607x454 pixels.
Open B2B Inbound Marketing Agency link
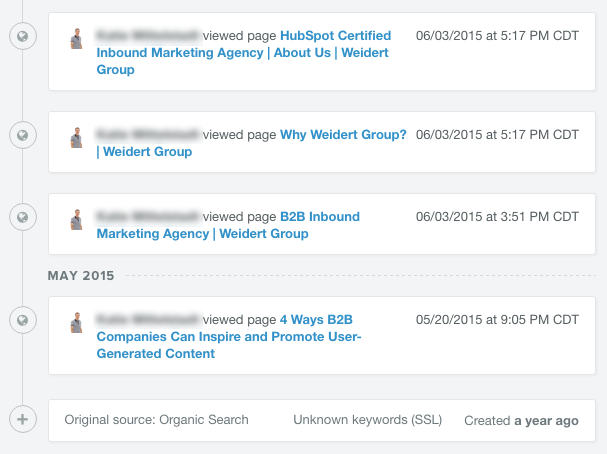pos(228,225)
